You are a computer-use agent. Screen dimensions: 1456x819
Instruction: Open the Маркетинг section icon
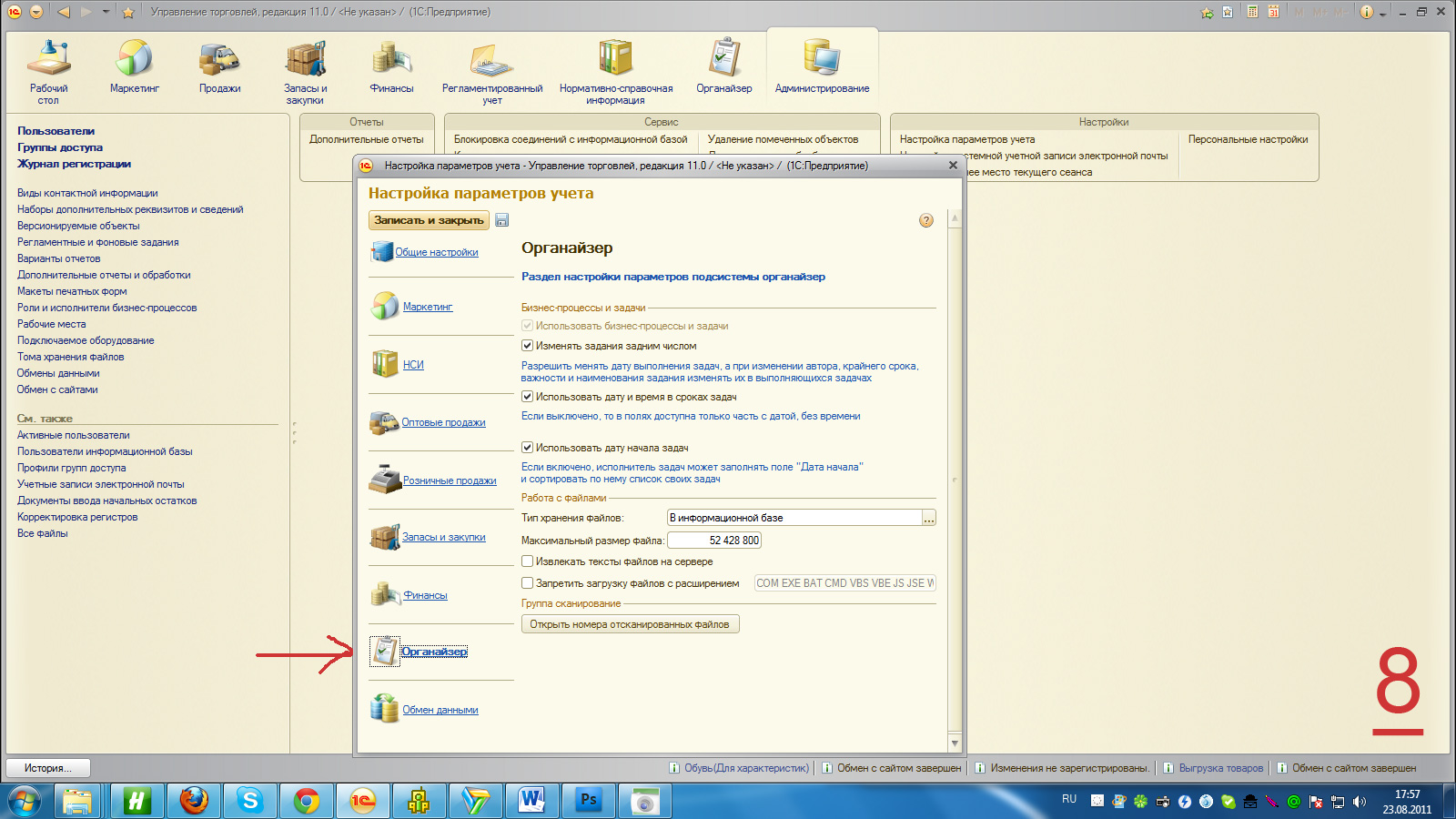click(135, 58)
